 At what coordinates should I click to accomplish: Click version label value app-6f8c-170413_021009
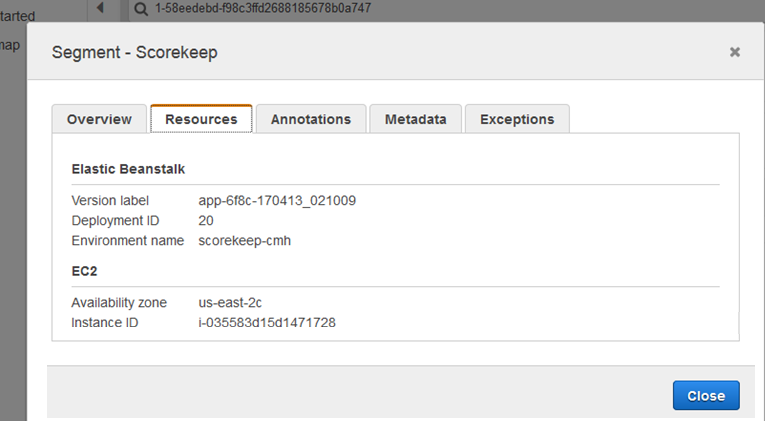click(x=277, y=200)
